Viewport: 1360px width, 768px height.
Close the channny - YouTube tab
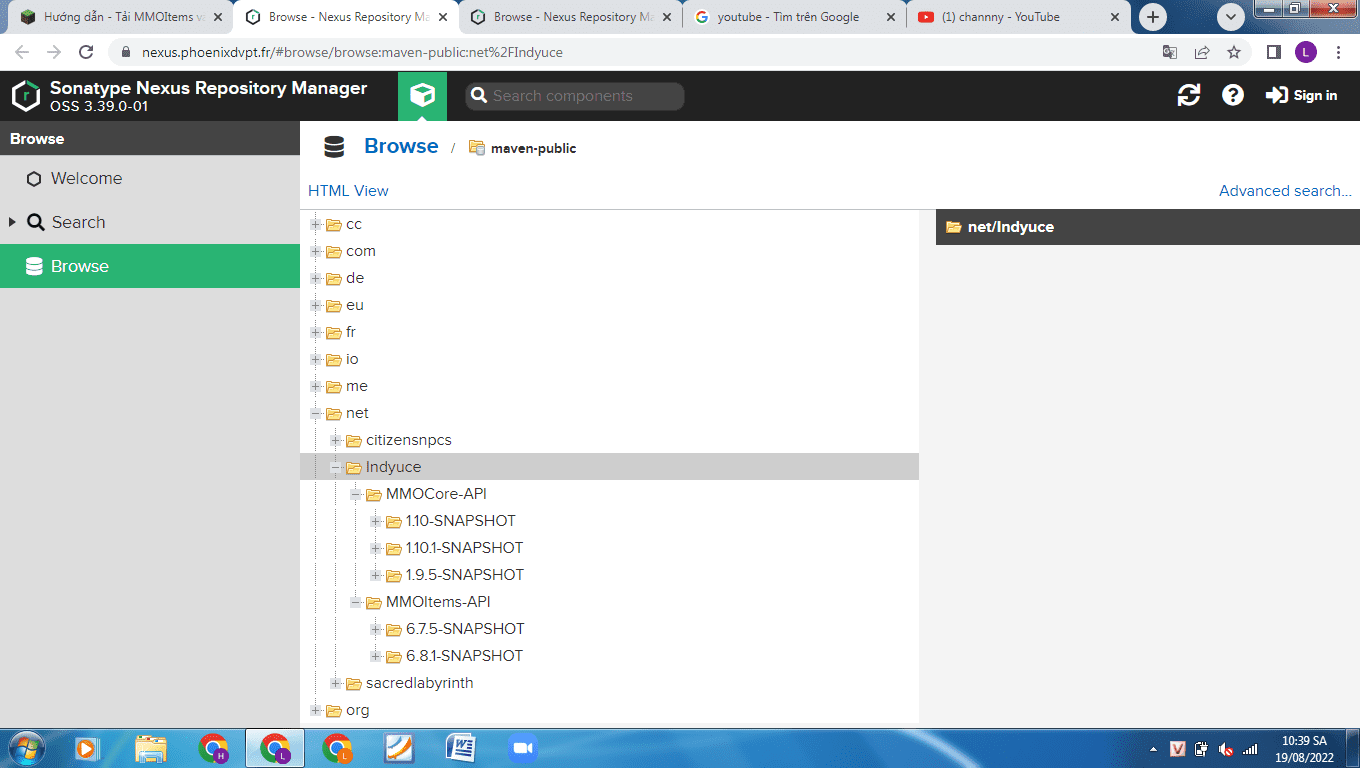coord(1117,17)
